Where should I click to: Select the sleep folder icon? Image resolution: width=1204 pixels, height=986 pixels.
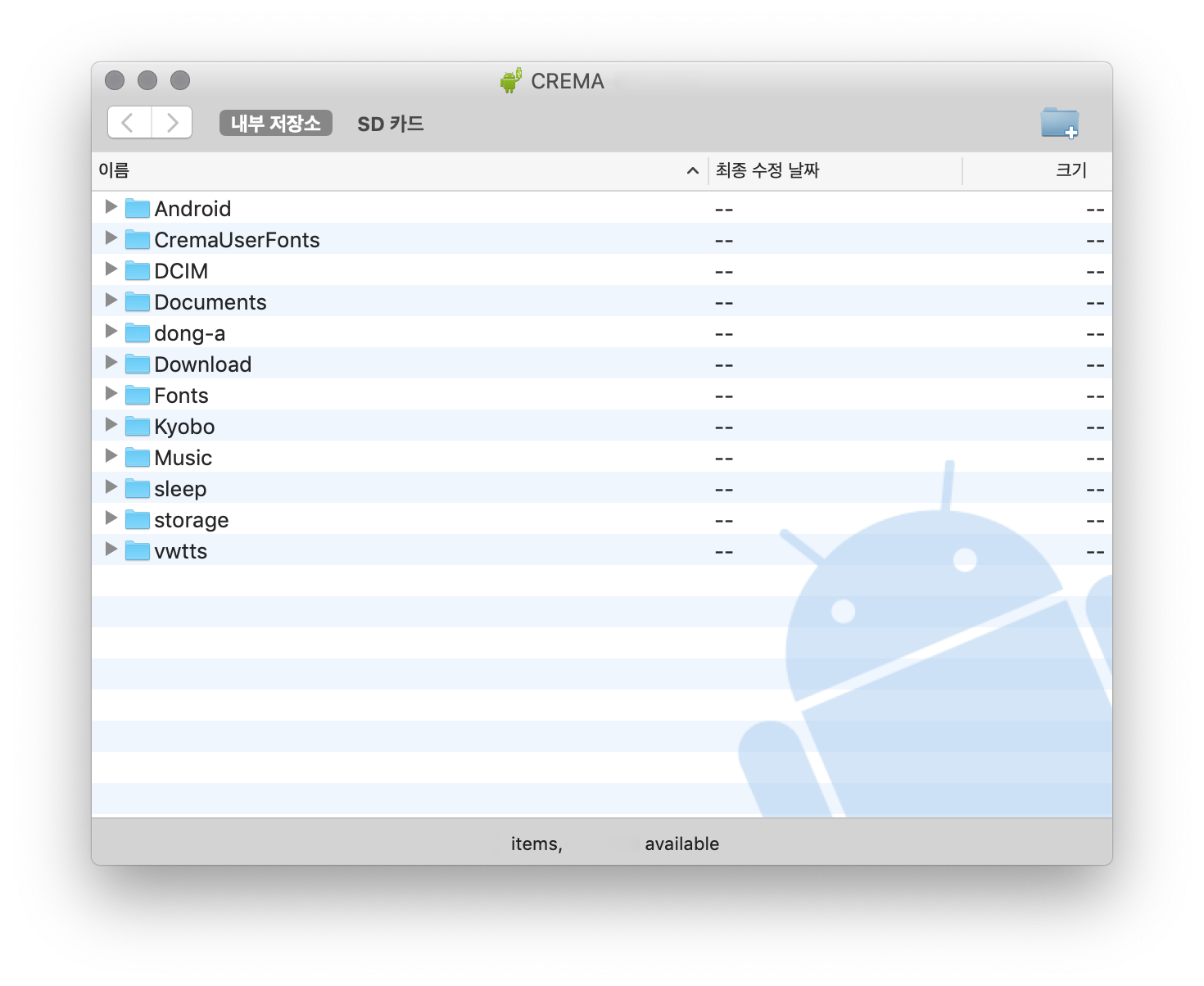(x=138, y=488)
